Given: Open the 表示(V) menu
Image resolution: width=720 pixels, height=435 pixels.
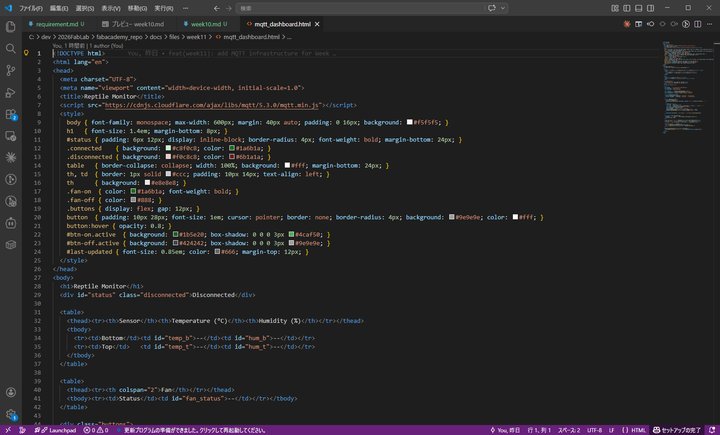Looking at the screenshot, I should (111, 8).
